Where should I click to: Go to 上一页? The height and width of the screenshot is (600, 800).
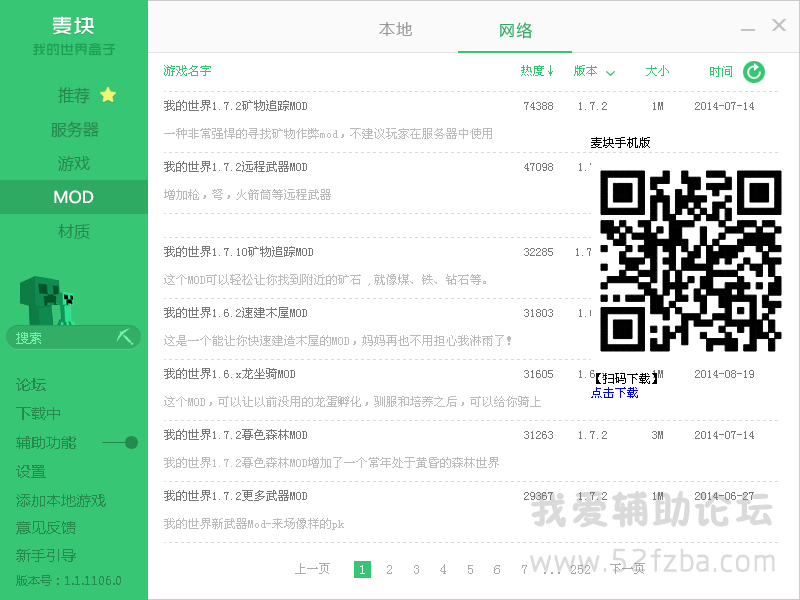(312, 568)
